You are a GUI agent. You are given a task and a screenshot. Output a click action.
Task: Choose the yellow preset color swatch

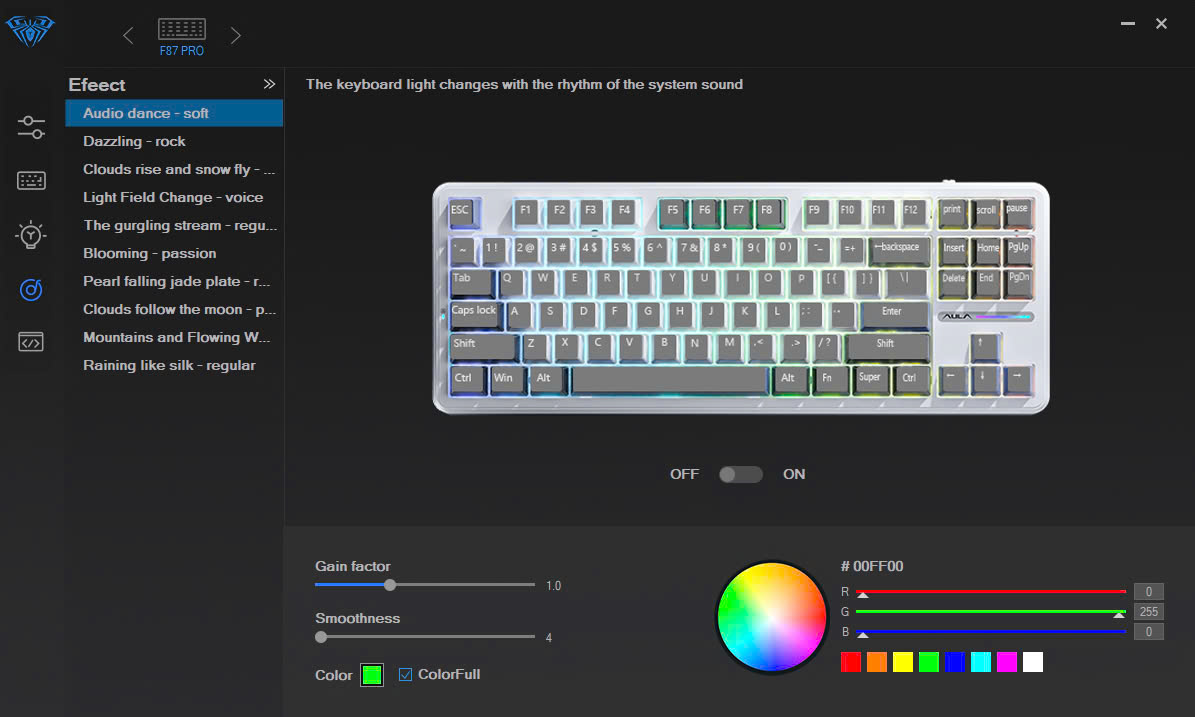coord(902,662)
